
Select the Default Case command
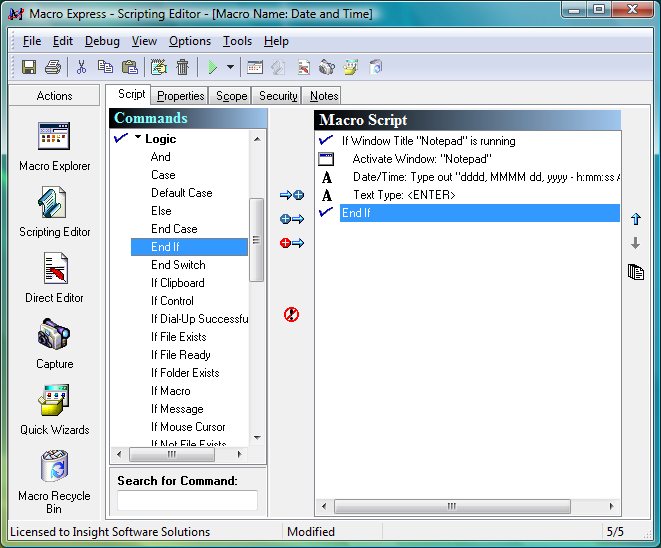coord(182,193)
